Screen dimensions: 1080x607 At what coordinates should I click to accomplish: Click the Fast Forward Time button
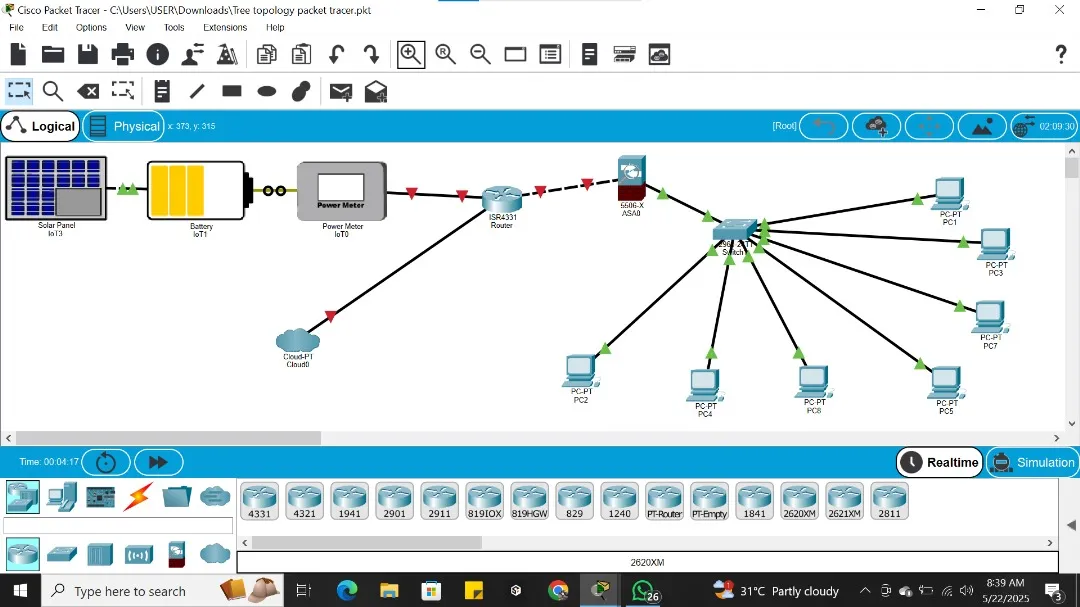pos(158,462)
